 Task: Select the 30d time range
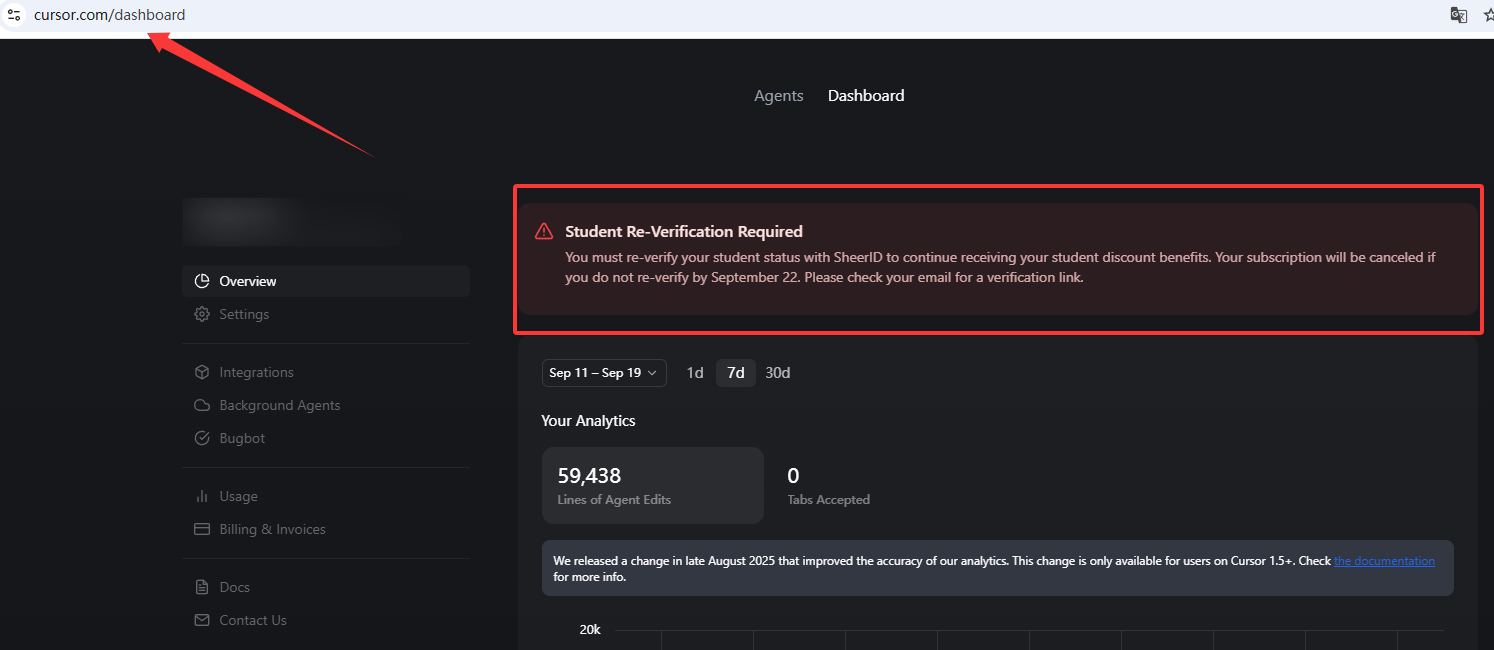pyautogui.click(x=778, y=373)
